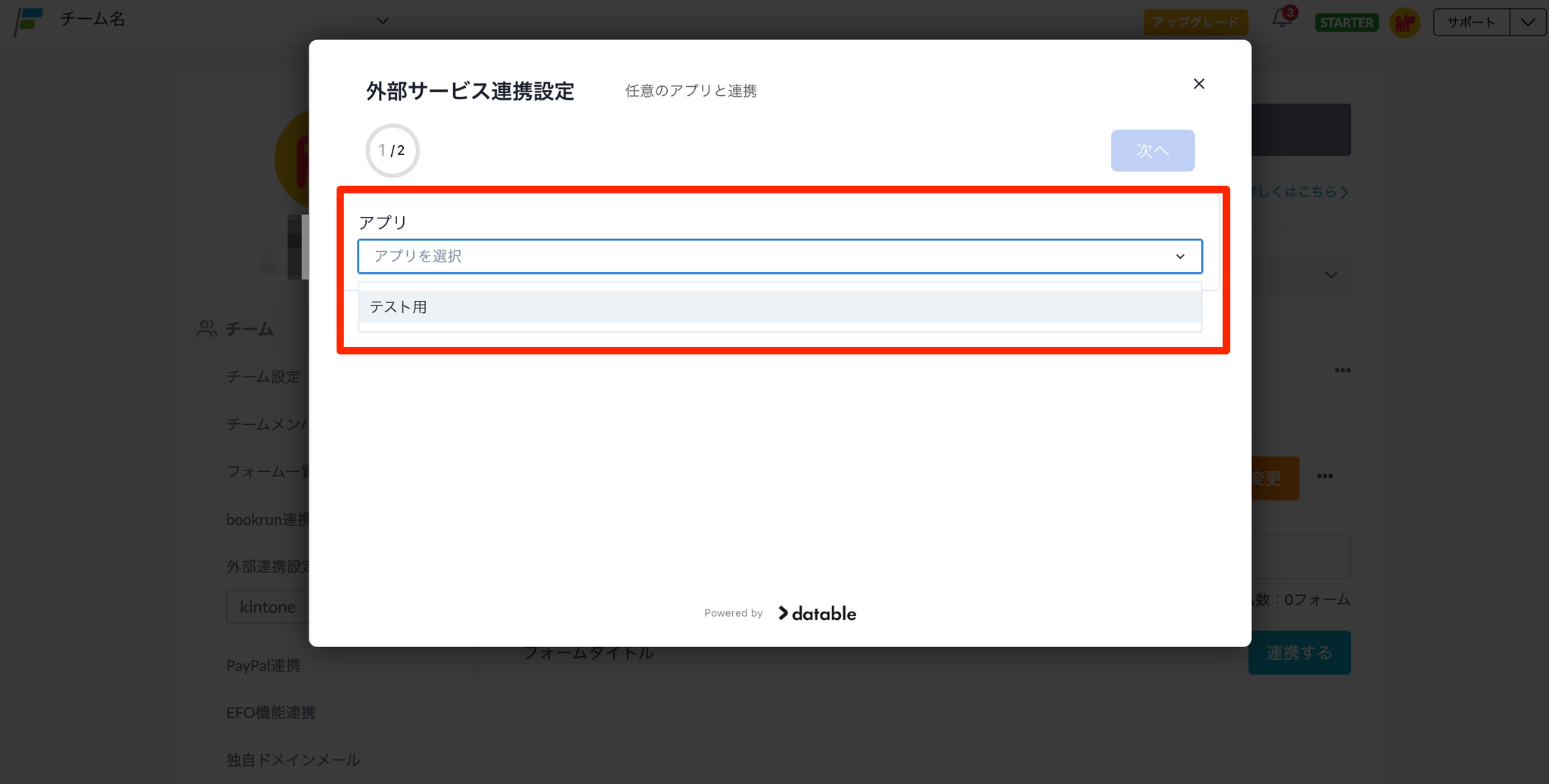Select the テスト用 app option

click(x=780, y=307)
